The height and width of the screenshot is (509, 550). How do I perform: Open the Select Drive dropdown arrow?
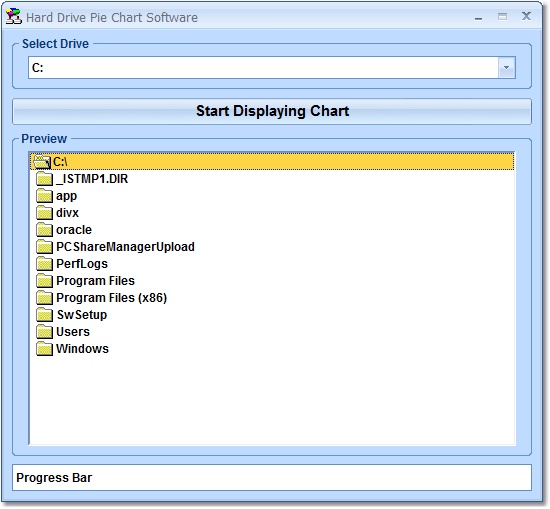point(506,67)
